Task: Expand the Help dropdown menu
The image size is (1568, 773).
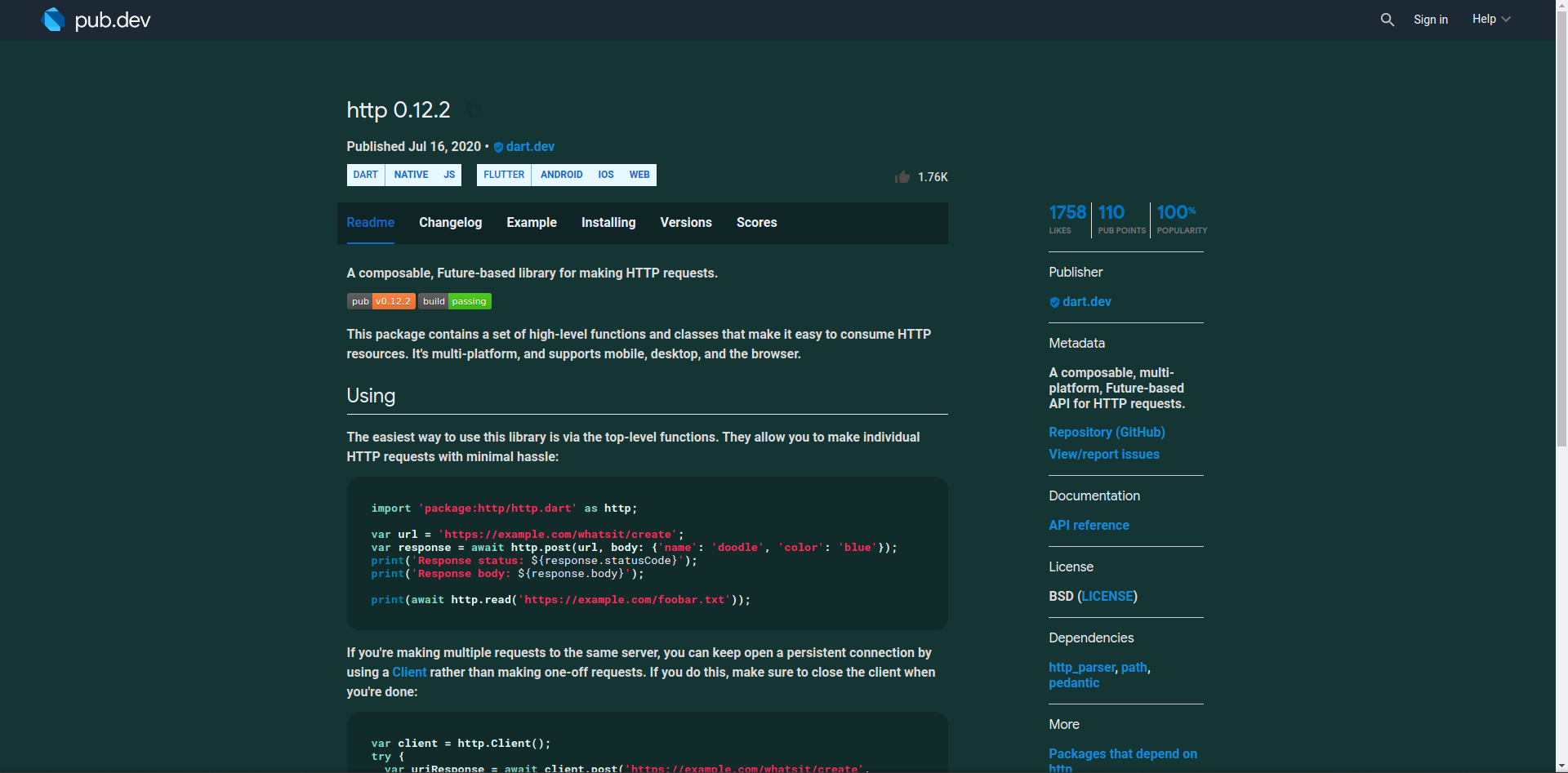Action: pyautogui.click(x=1491, y=20)
